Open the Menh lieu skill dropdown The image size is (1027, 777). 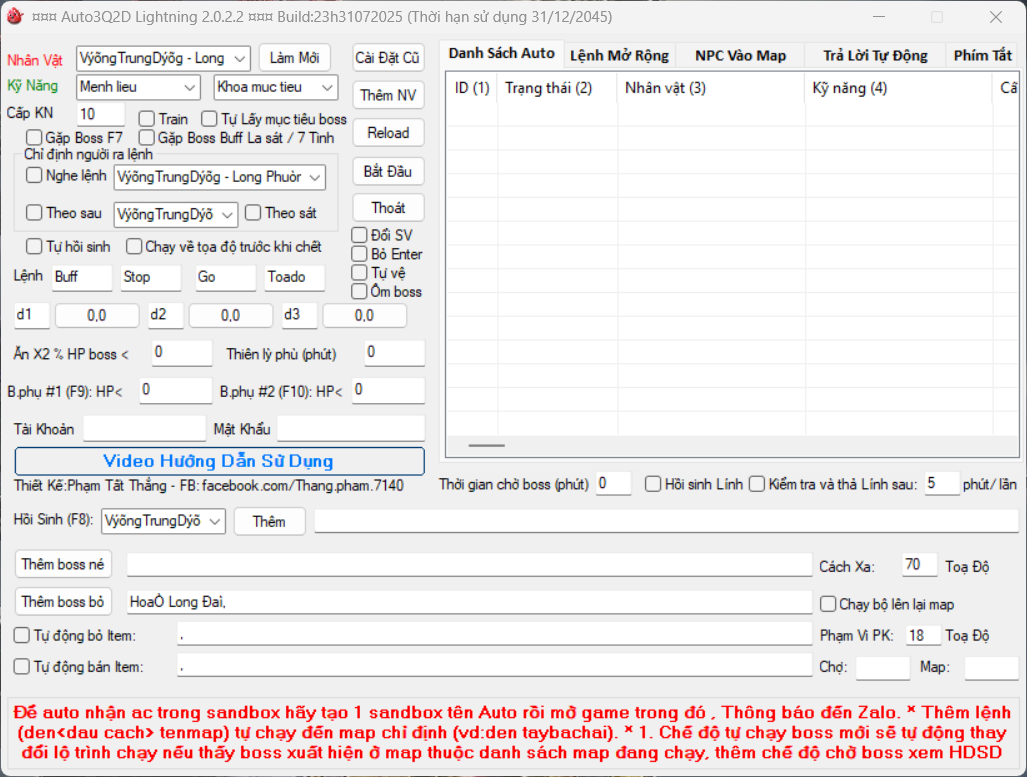point(191,87)
